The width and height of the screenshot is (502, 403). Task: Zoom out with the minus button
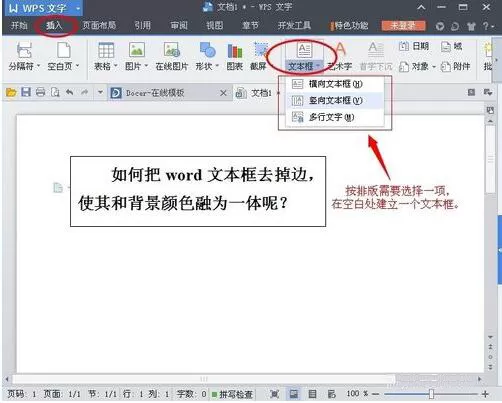[375, 394]
